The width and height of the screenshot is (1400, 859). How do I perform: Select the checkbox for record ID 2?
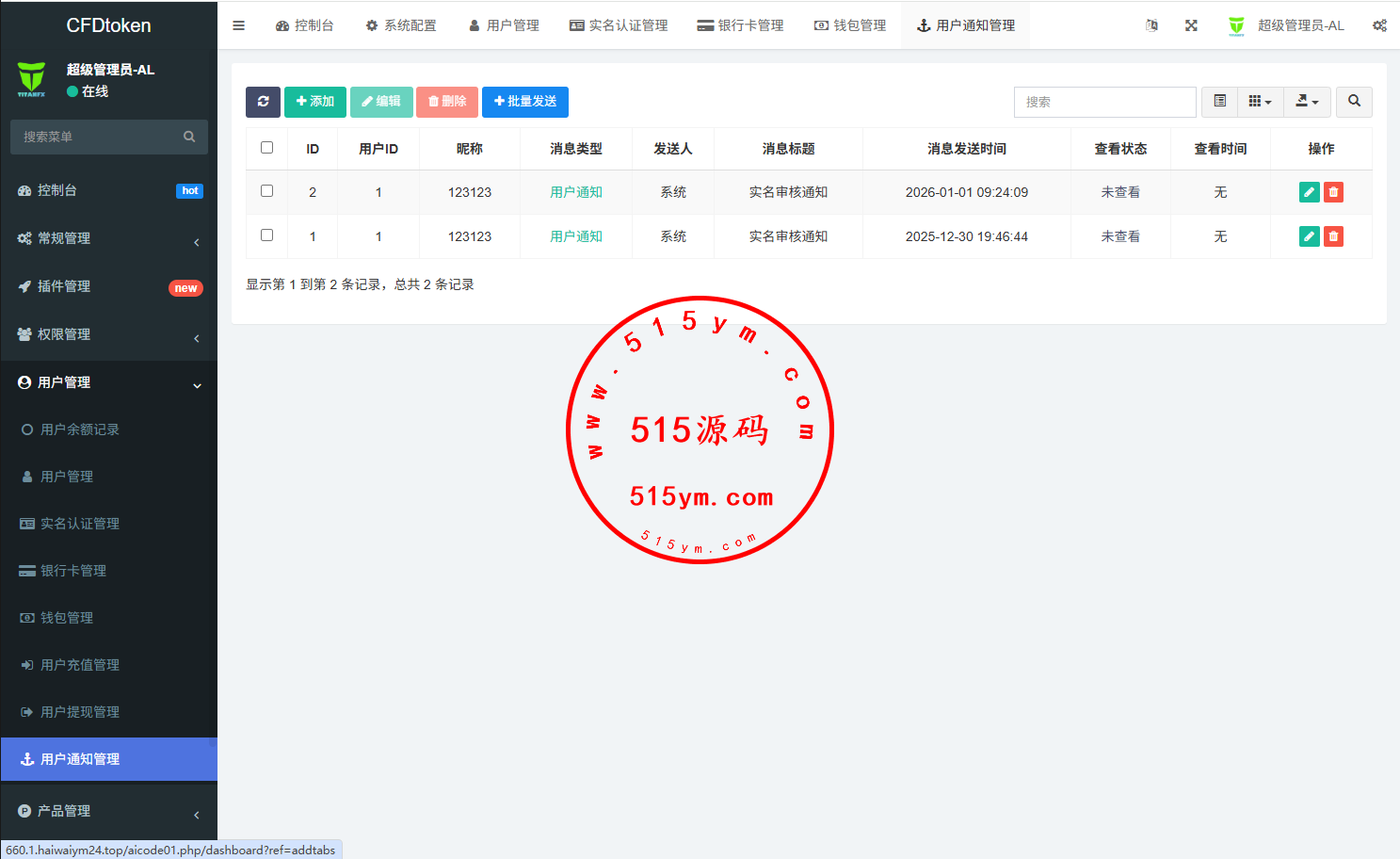point(267,191)
